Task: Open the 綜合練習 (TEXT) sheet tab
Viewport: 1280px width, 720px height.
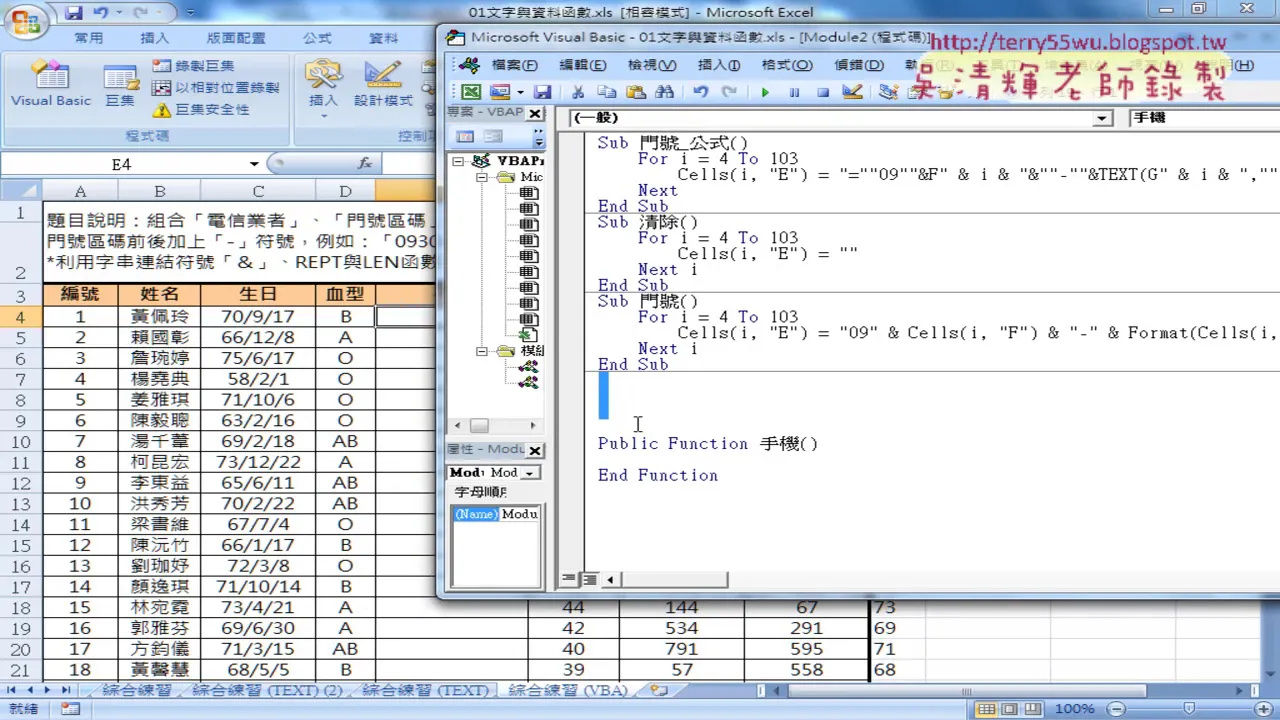Action: coord(425,690)
